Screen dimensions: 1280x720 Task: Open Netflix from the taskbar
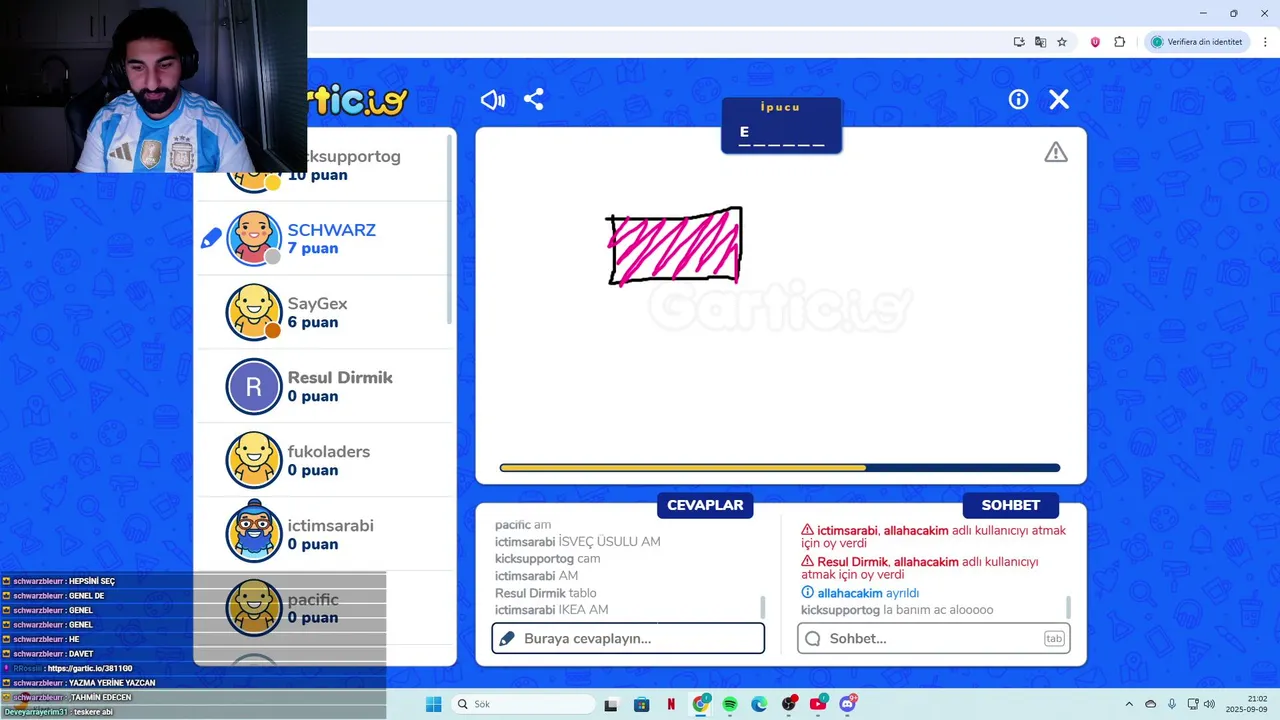671,704
